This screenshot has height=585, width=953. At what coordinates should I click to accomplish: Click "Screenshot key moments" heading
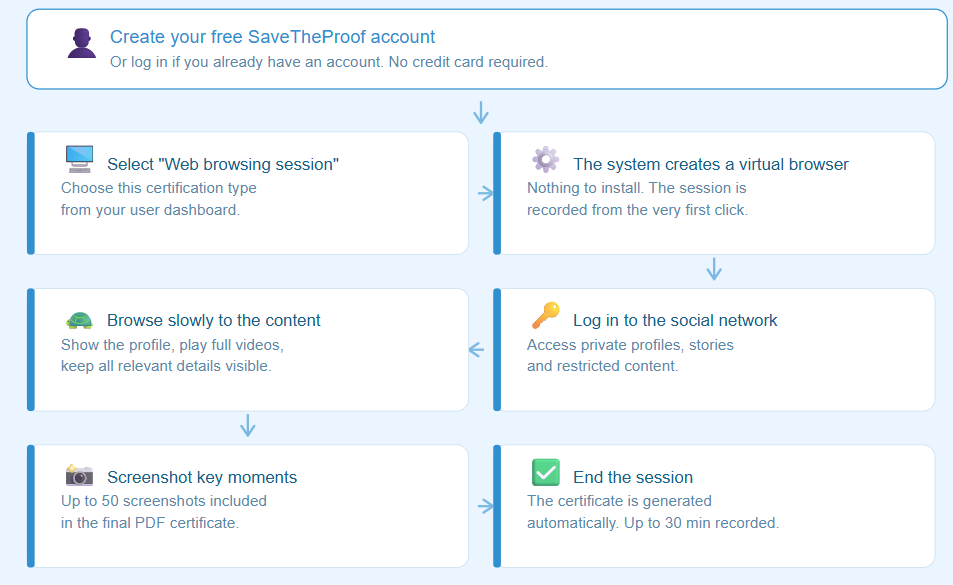202,477
